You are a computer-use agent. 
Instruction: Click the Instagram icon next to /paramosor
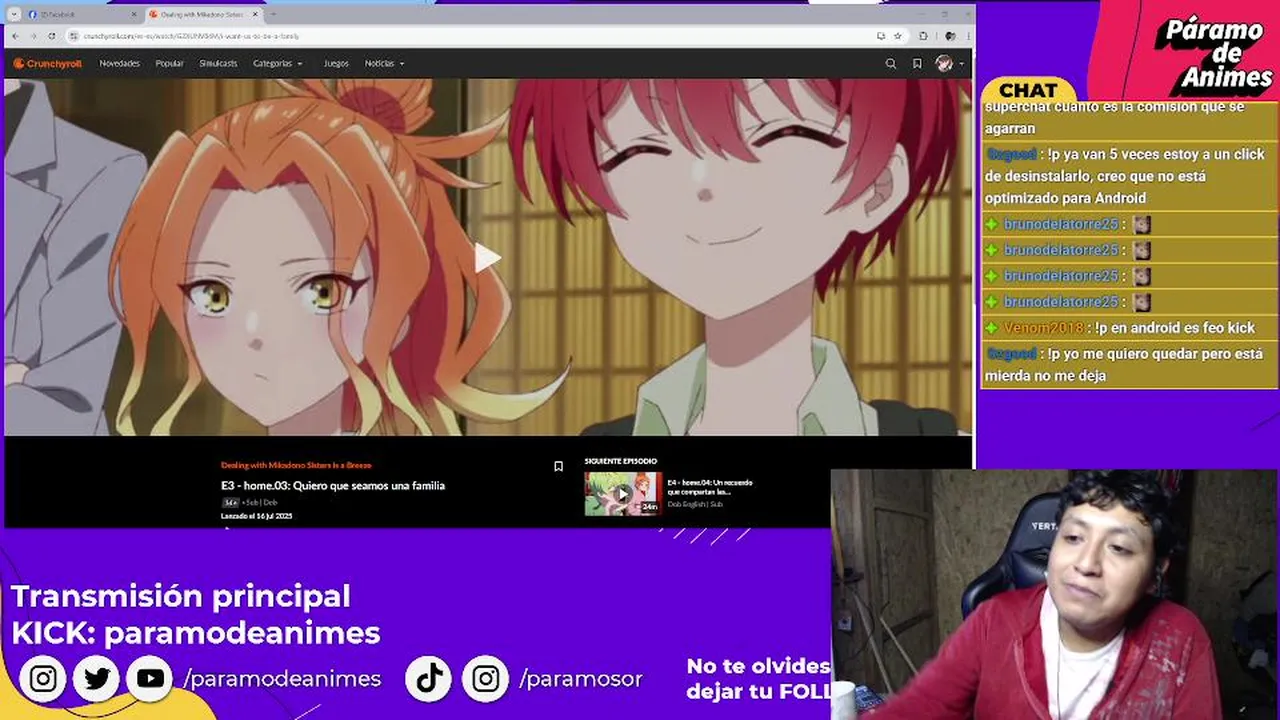pos(486,679)
